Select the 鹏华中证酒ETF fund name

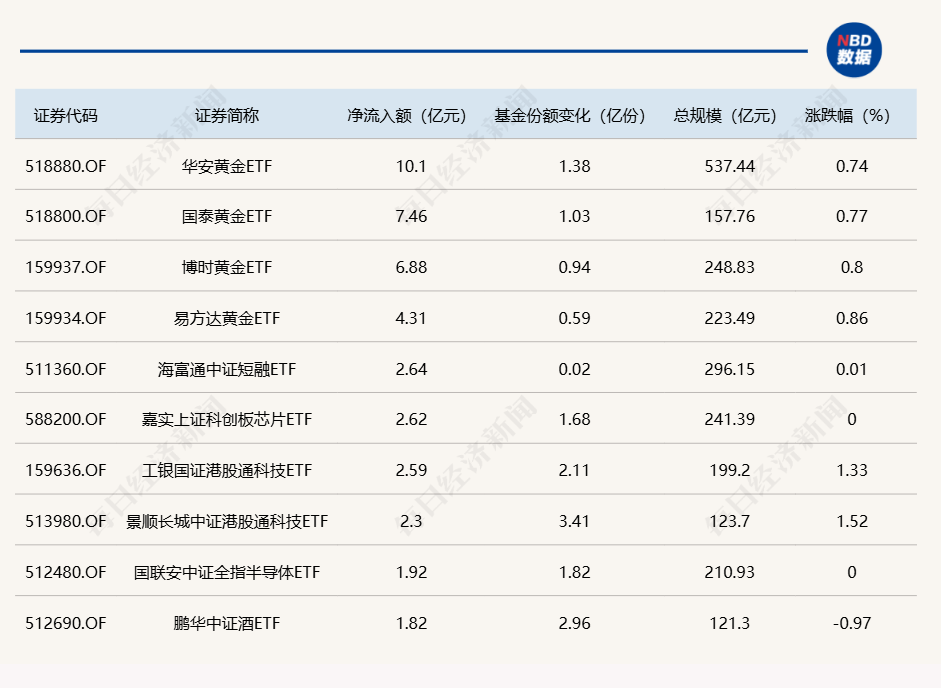tap(227, 624)
